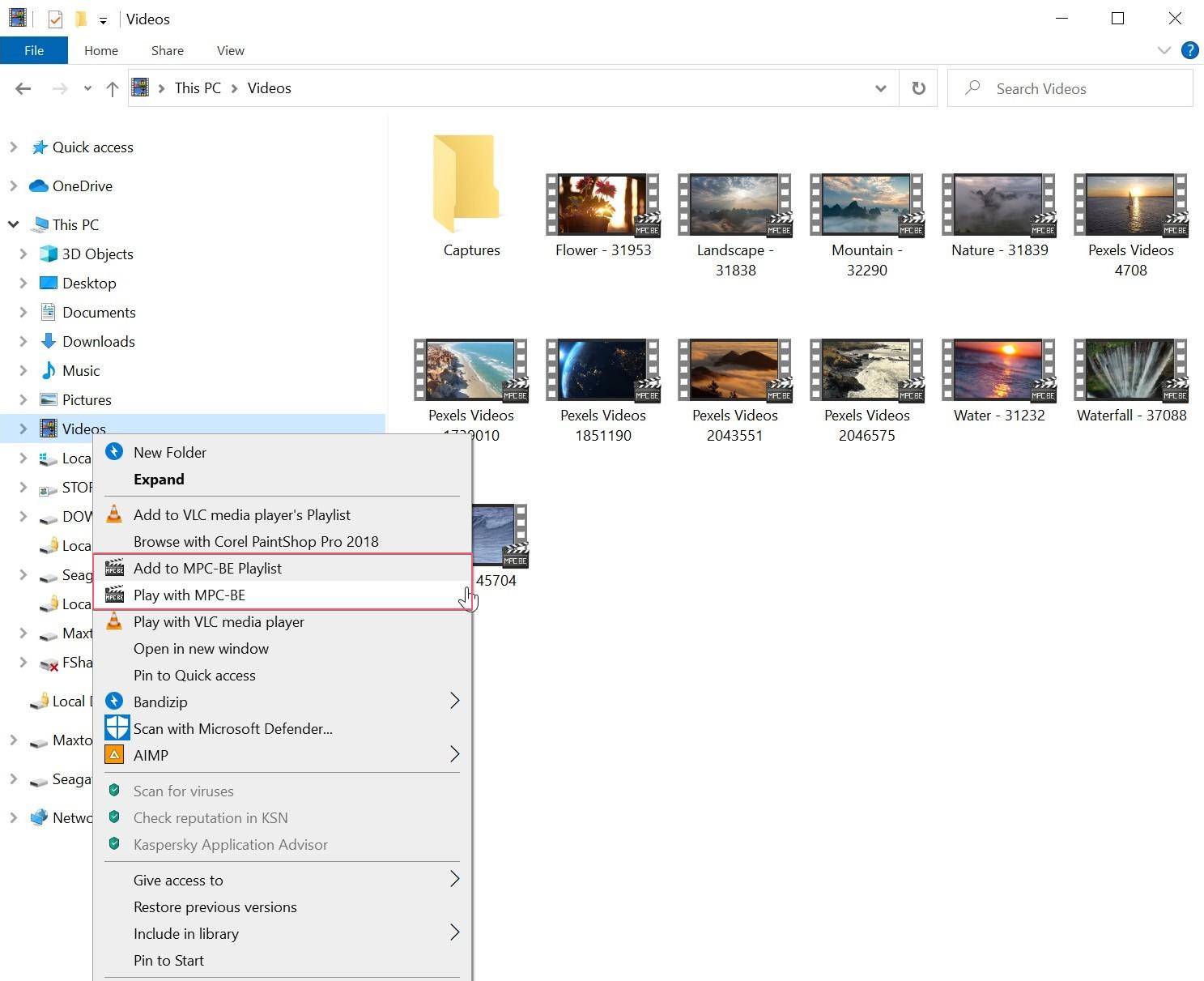Click the Kaspersky shield beside Scan for viruses
1204x981 pixels.
coord(114,791)
